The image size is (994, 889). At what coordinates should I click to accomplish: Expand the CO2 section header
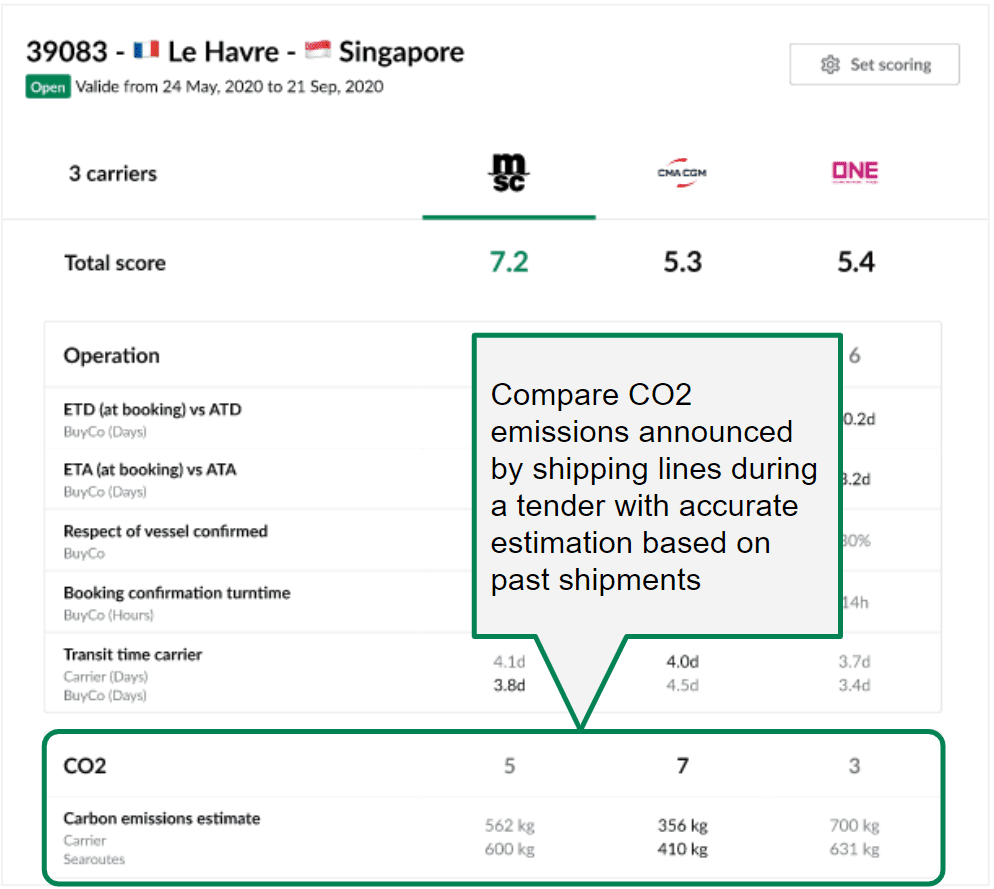(85, 766)
